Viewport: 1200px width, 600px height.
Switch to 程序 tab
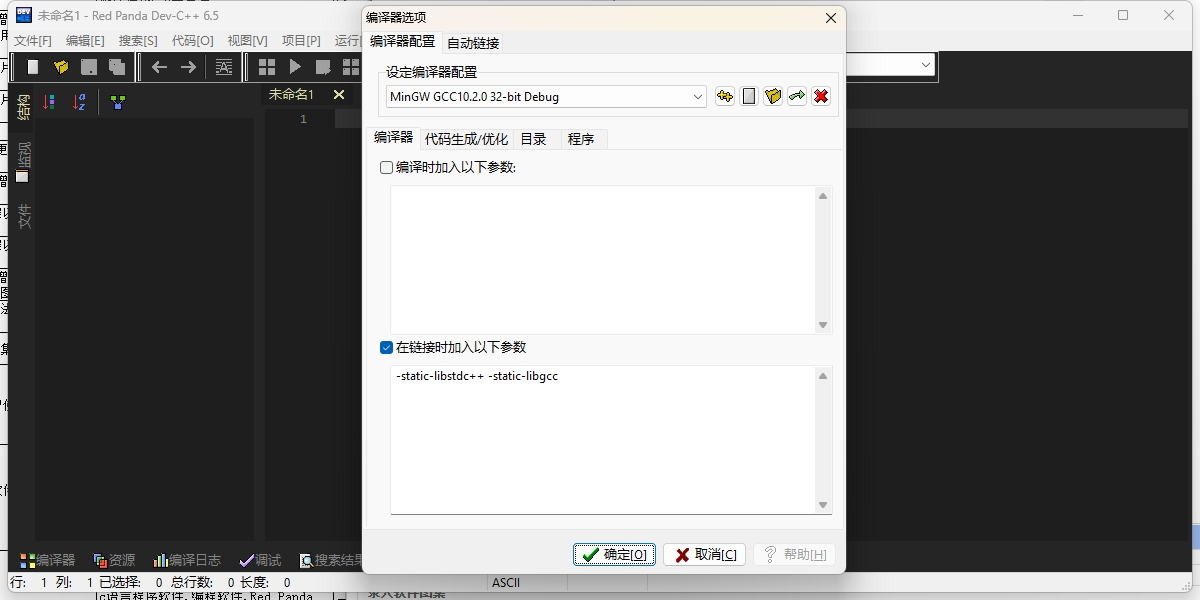click(581, 139)
